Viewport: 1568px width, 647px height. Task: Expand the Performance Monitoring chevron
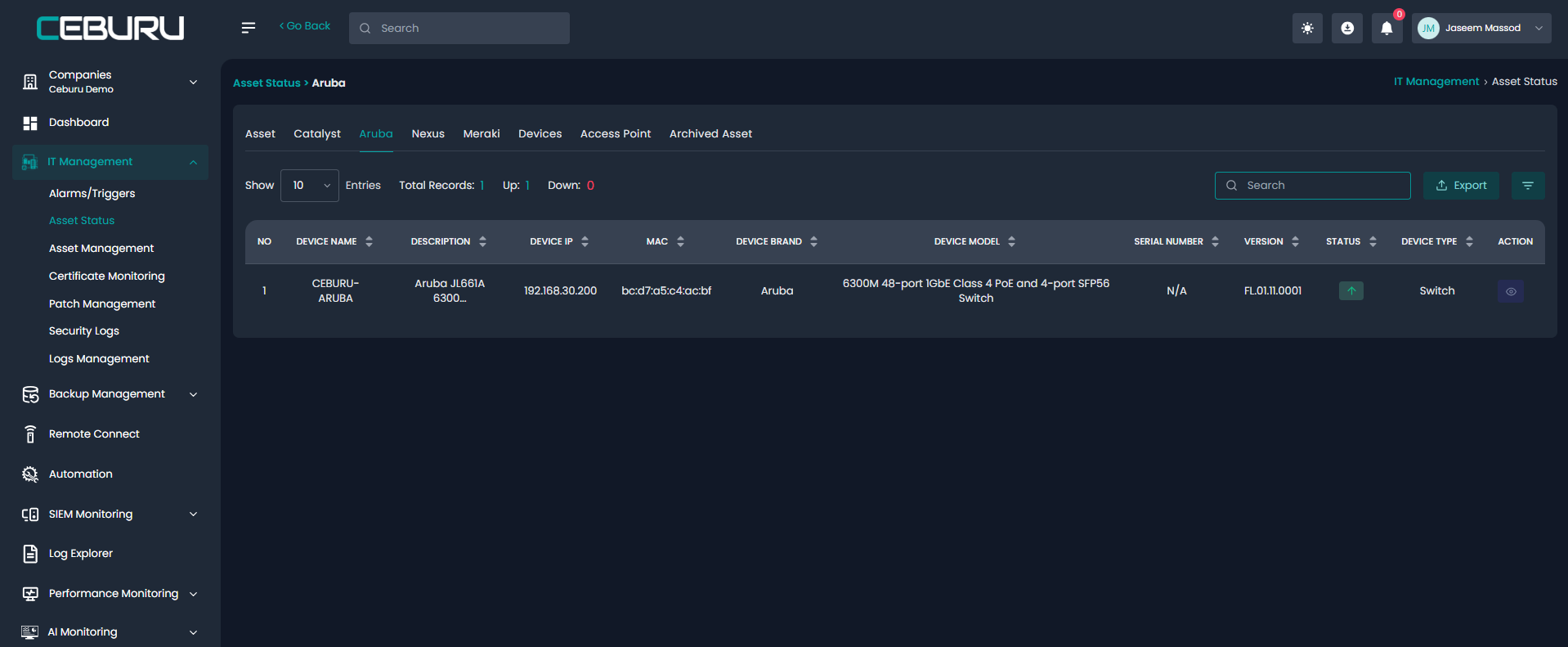(194, 594)
